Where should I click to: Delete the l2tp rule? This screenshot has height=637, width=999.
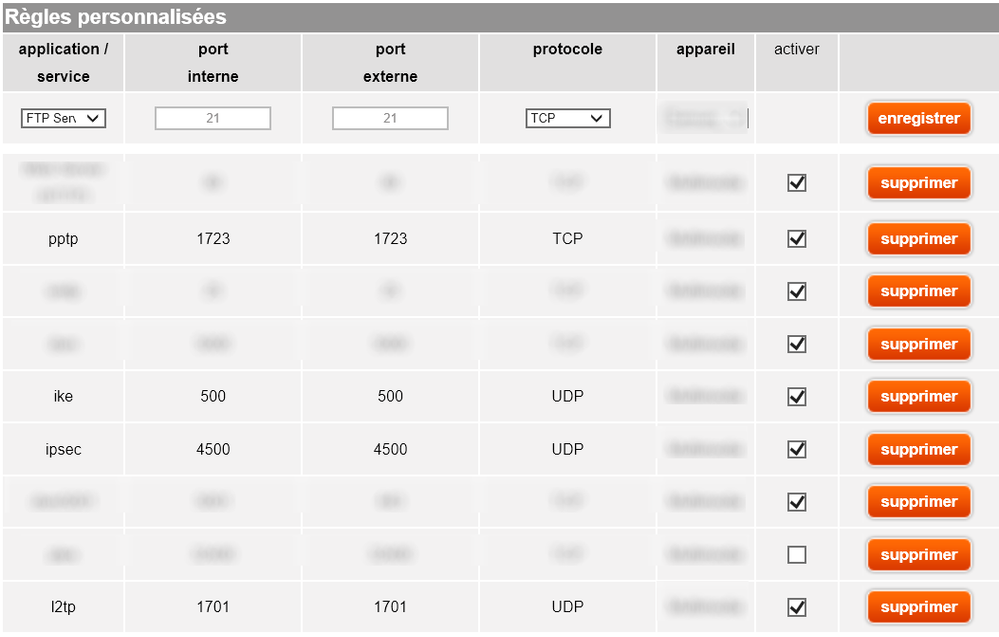tap(918, 607)
